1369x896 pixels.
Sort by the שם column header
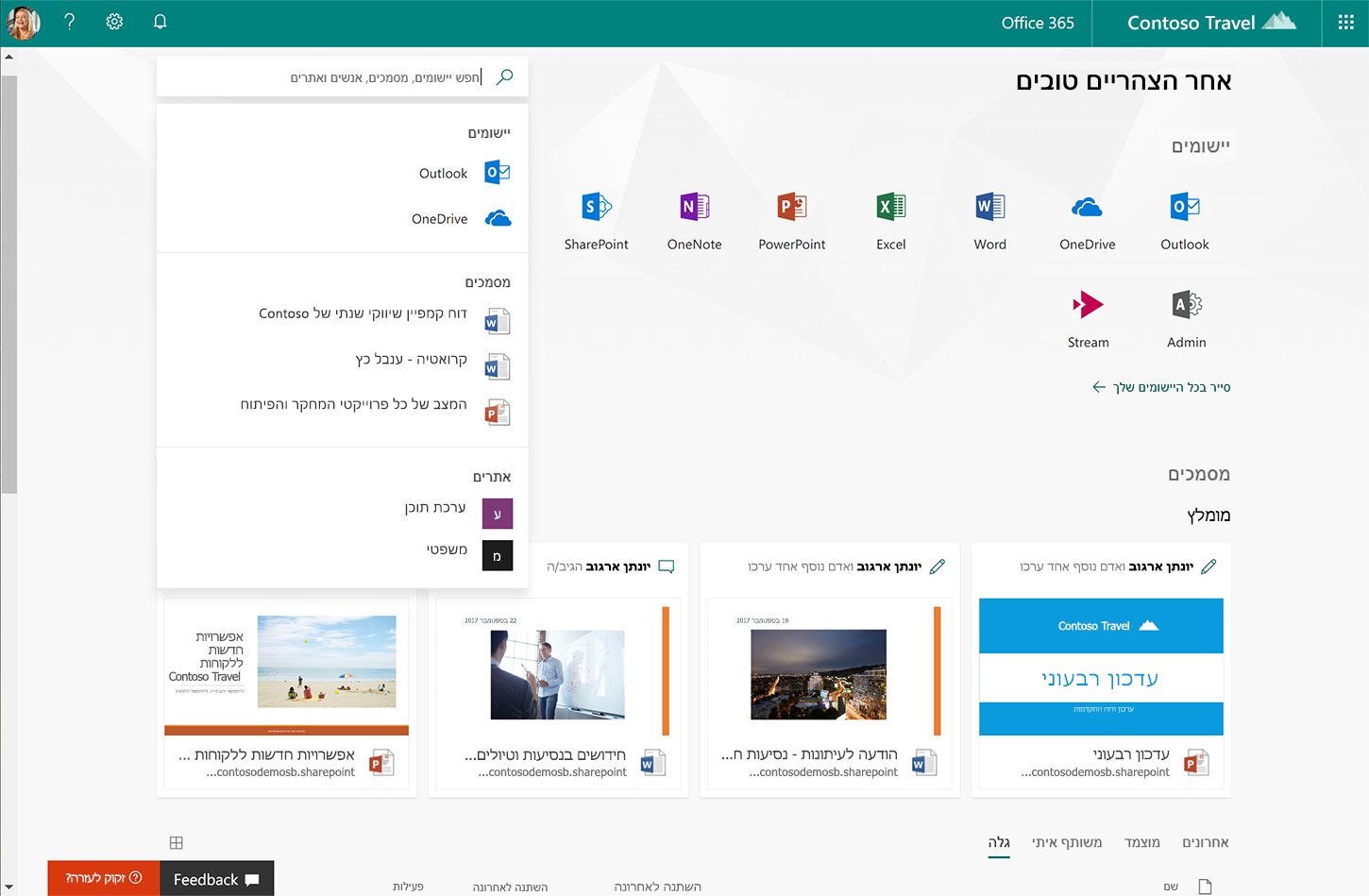tap(1171, 887)
